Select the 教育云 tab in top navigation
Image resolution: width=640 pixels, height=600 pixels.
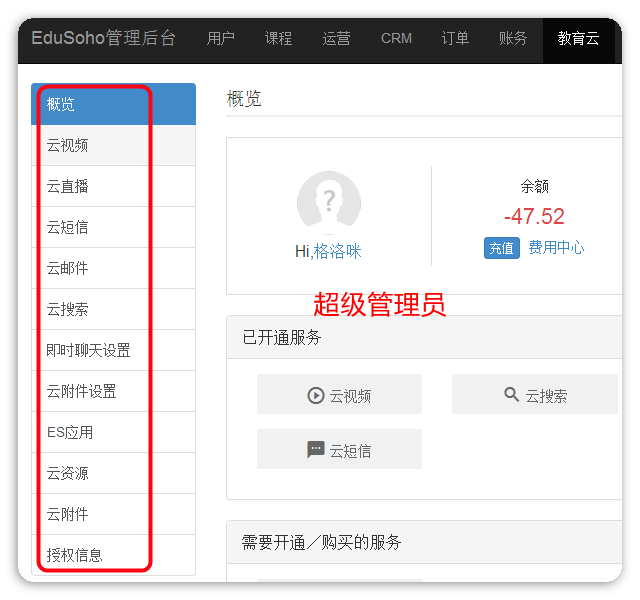click(578, 38)
